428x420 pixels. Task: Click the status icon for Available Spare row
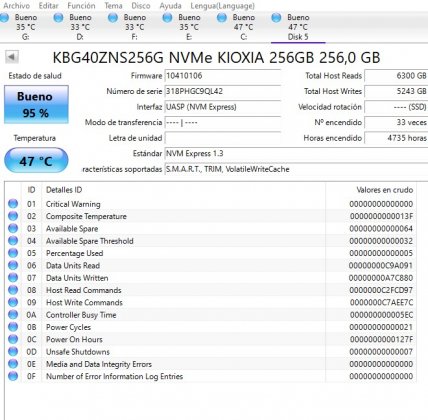tap(13, 228)
